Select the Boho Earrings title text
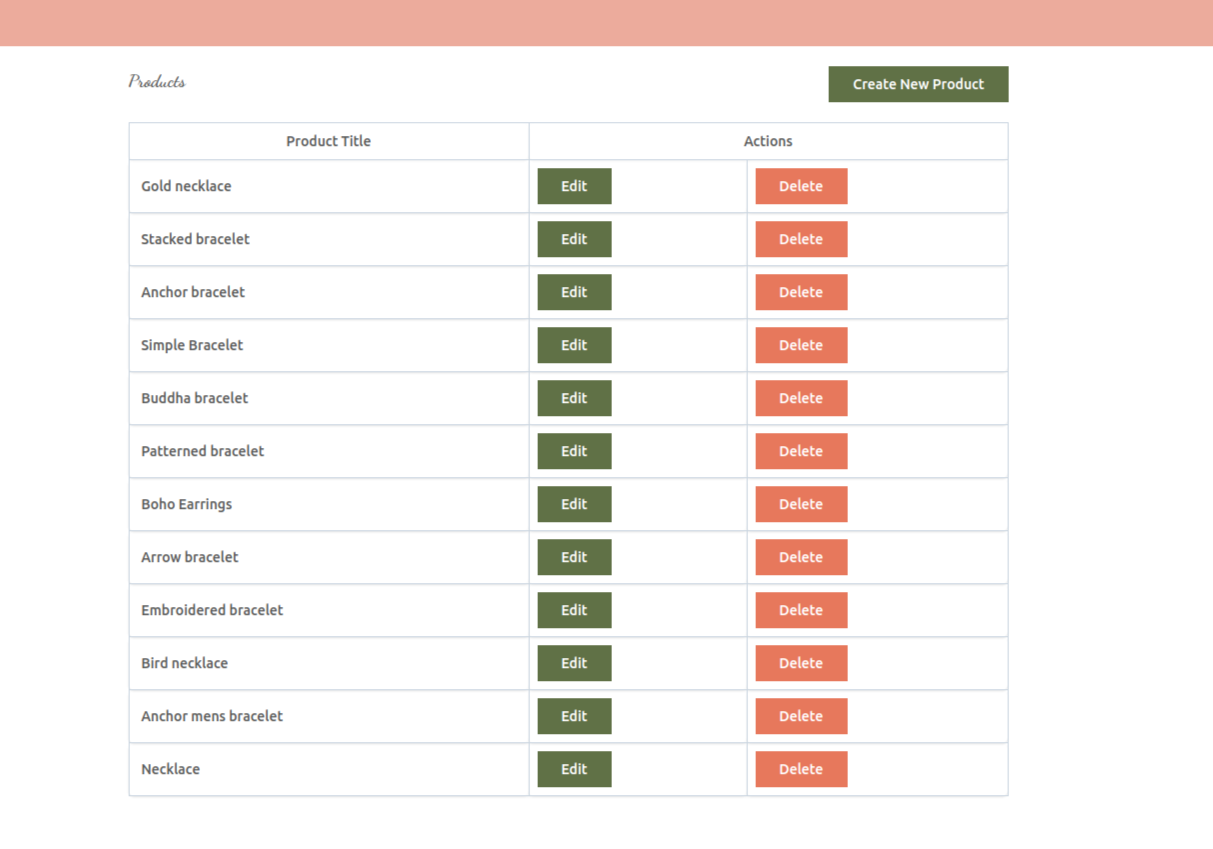 (186, 504)
